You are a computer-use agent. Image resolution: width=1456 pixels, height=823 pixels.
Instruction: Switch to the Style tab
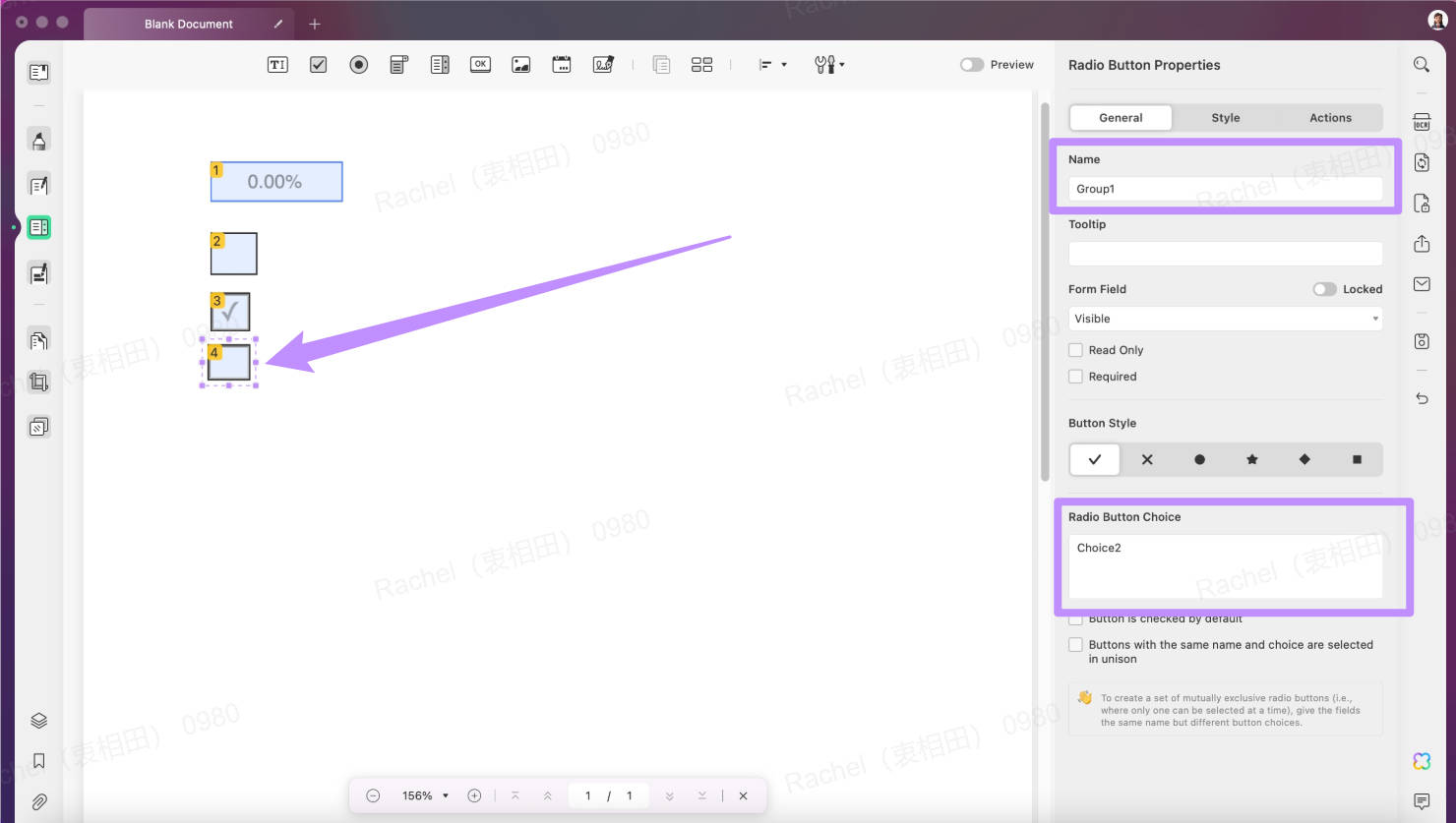coord(1226,118)
